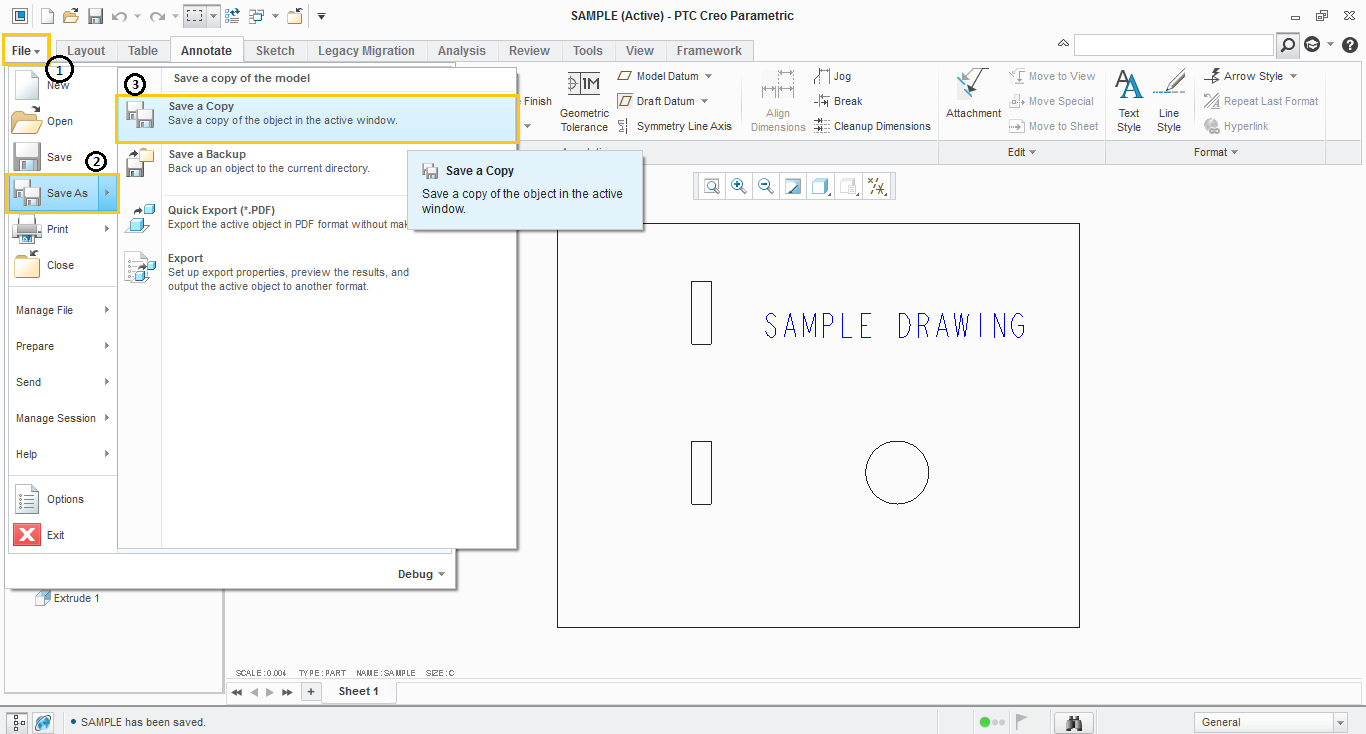Open the Geometric Tolerance tool
The height and width of the screenshot is (734, 1366).
point(584,100)
